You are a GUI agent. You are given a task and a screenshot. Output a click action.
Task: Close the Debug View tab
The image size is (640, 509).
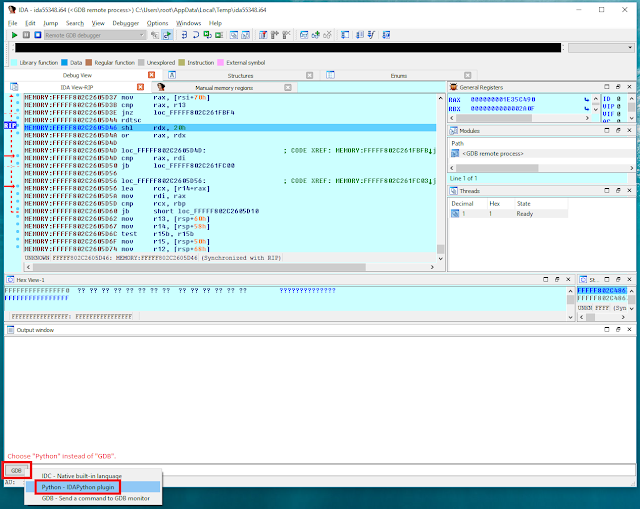coord(151,75)
